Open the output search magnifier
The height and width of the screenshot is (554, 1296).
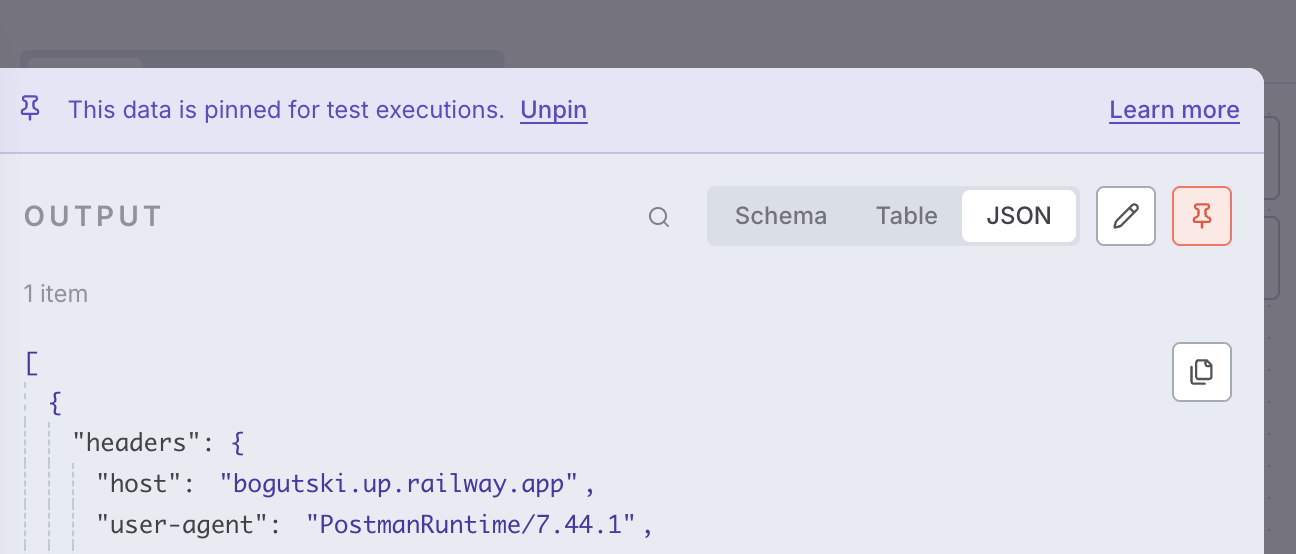tap(659, 217)
